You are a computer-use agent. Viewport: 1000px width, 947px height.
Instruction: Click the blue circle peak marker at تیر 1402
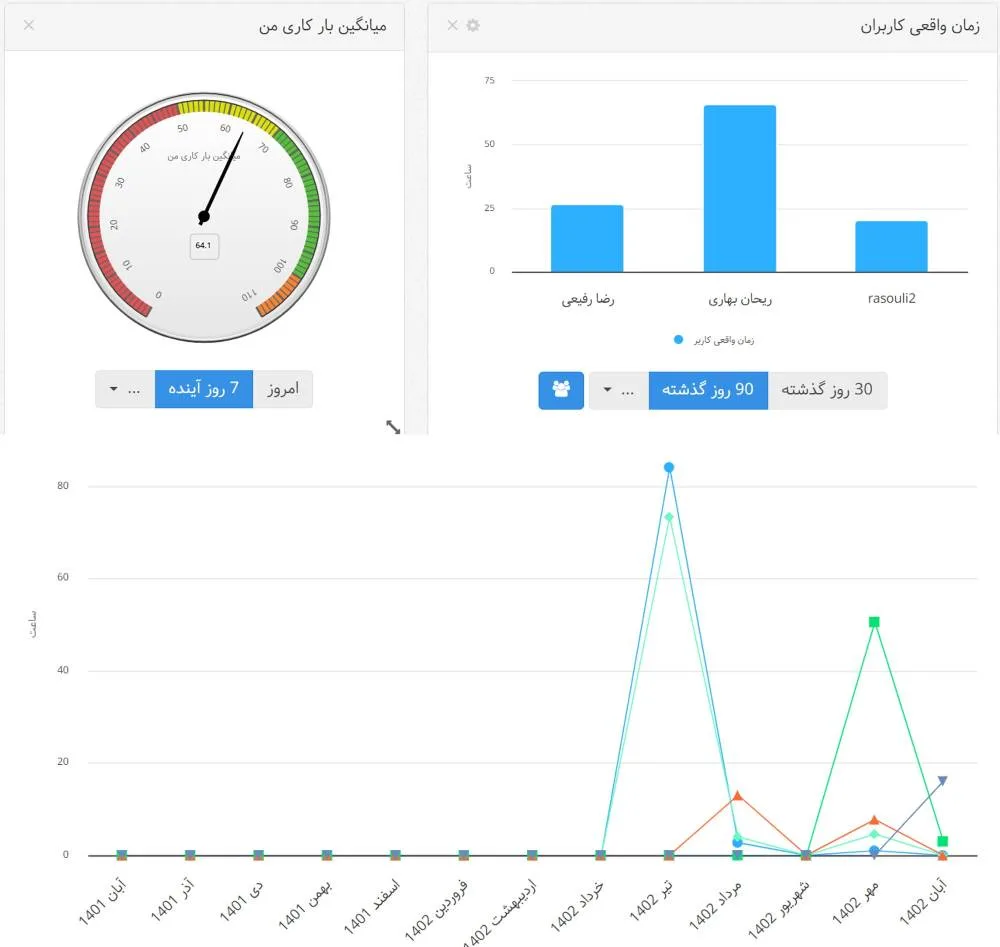[x=669, y=467]
